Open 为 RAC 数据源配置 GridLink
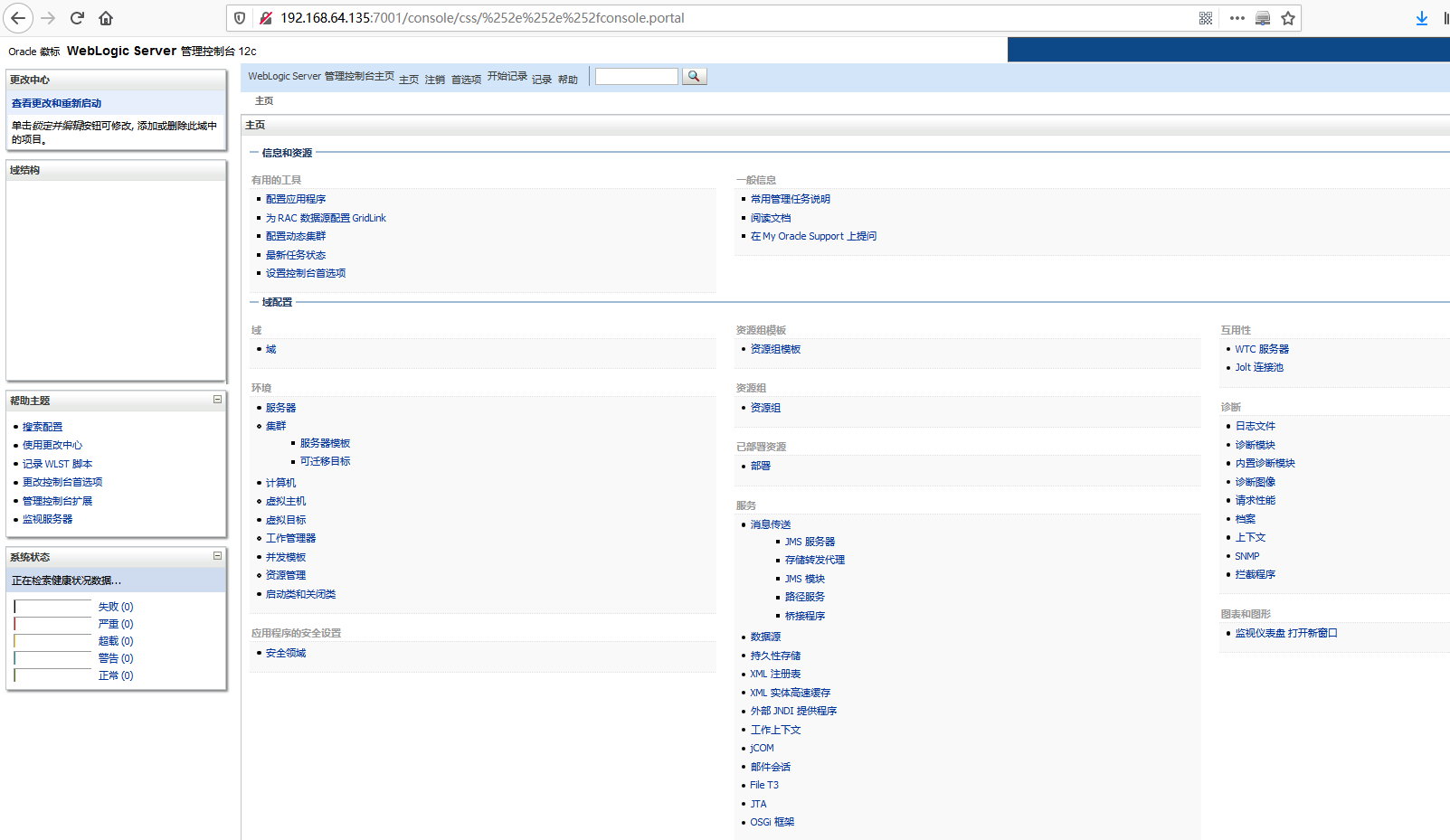1450x840 pixels. tap(326, 218)
